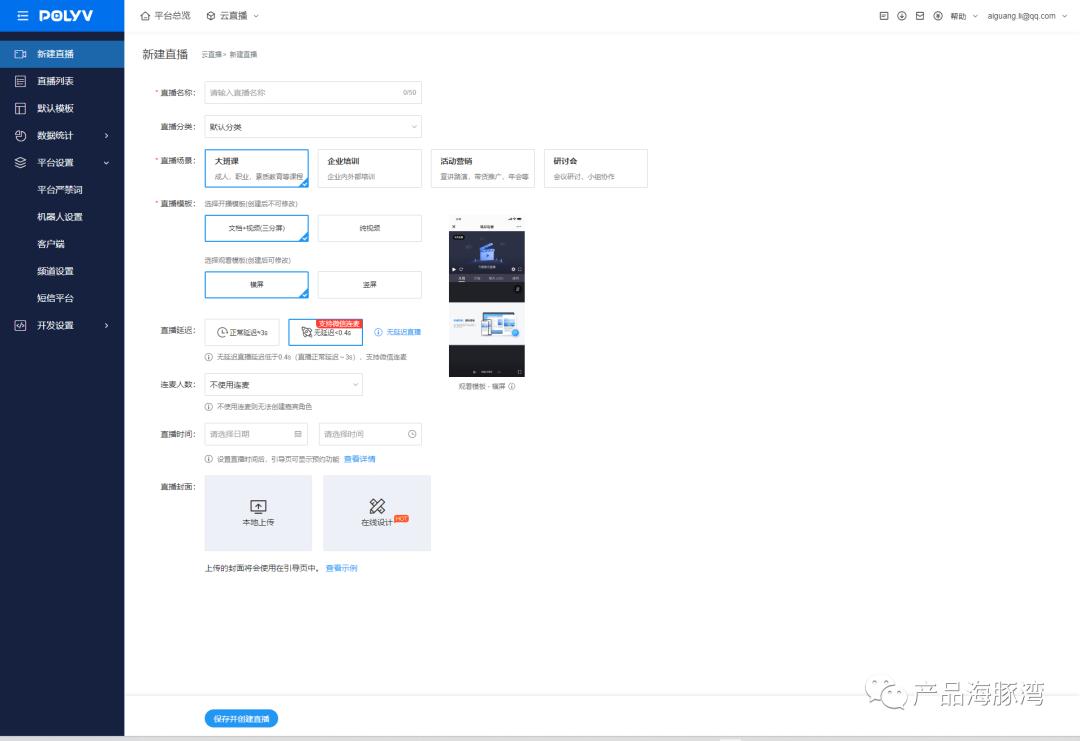Screen dimensions: 1080x741
Task: Click the layout icon beside 默认模板
Action: point(21,108)
